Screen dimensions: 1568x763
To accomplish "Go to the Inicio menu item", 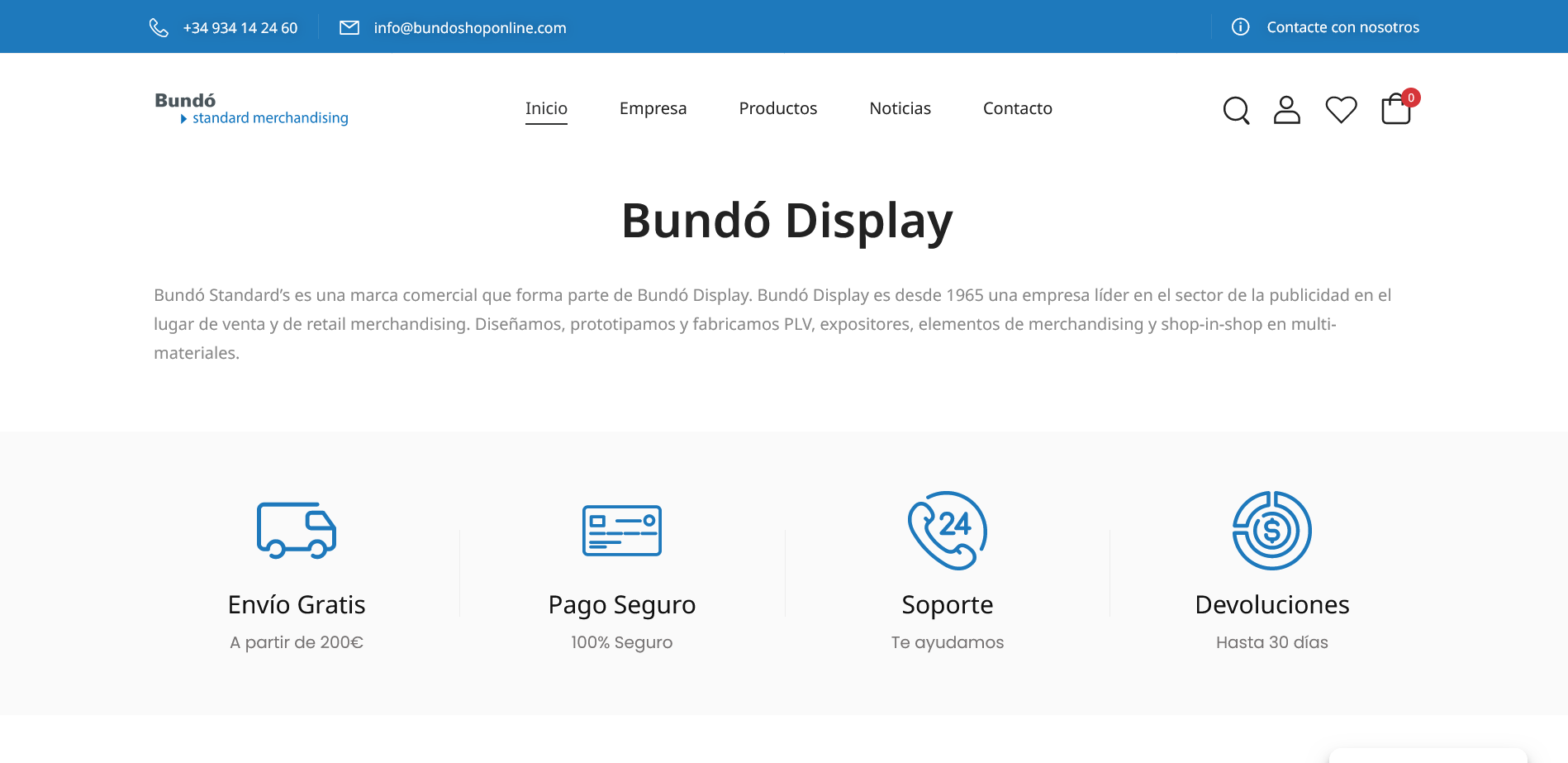I will click(546, 108).
